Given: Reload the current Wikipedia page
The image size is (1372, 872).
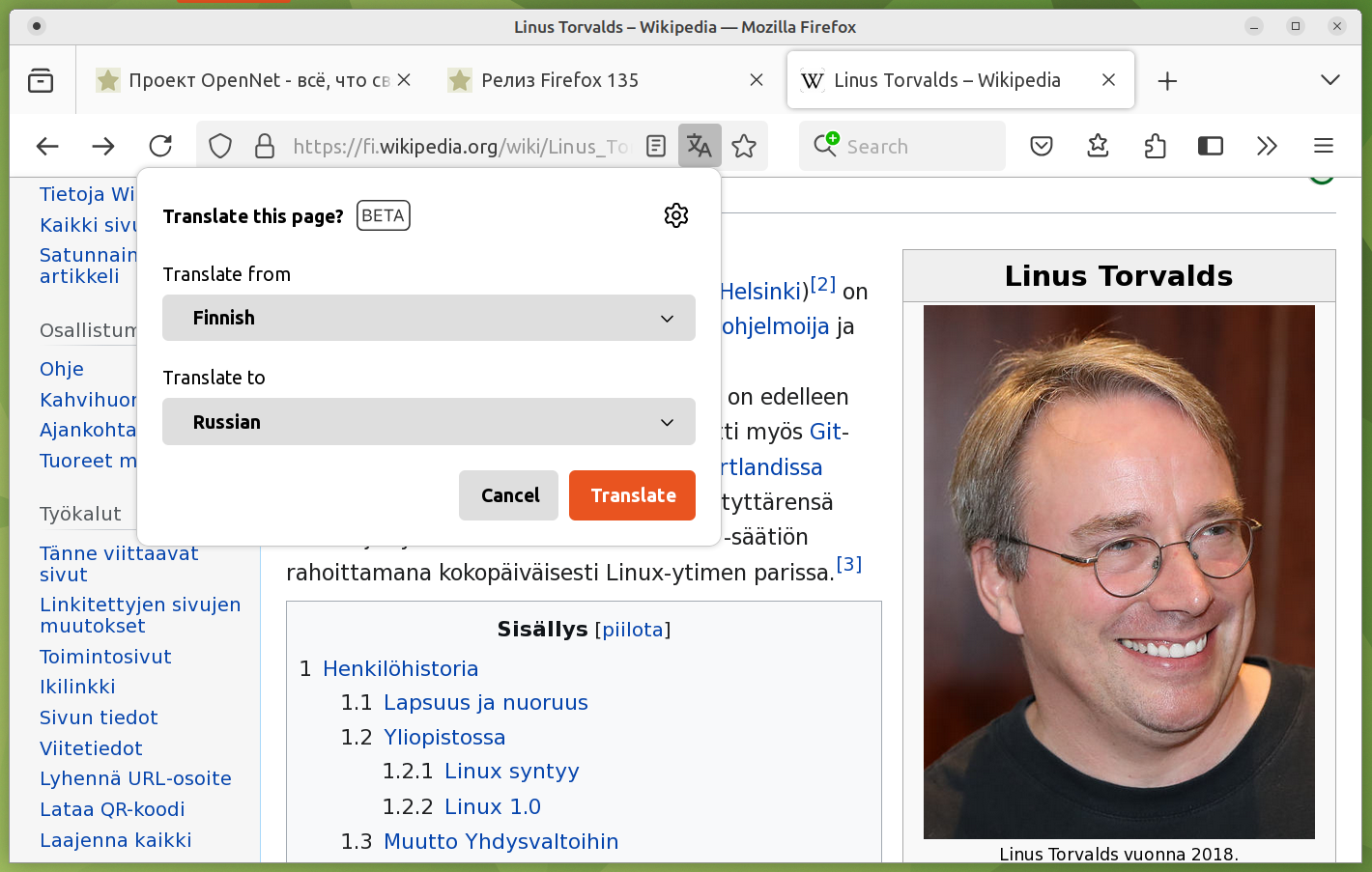Looking at the screenshot, I should (x=160, y=146).
